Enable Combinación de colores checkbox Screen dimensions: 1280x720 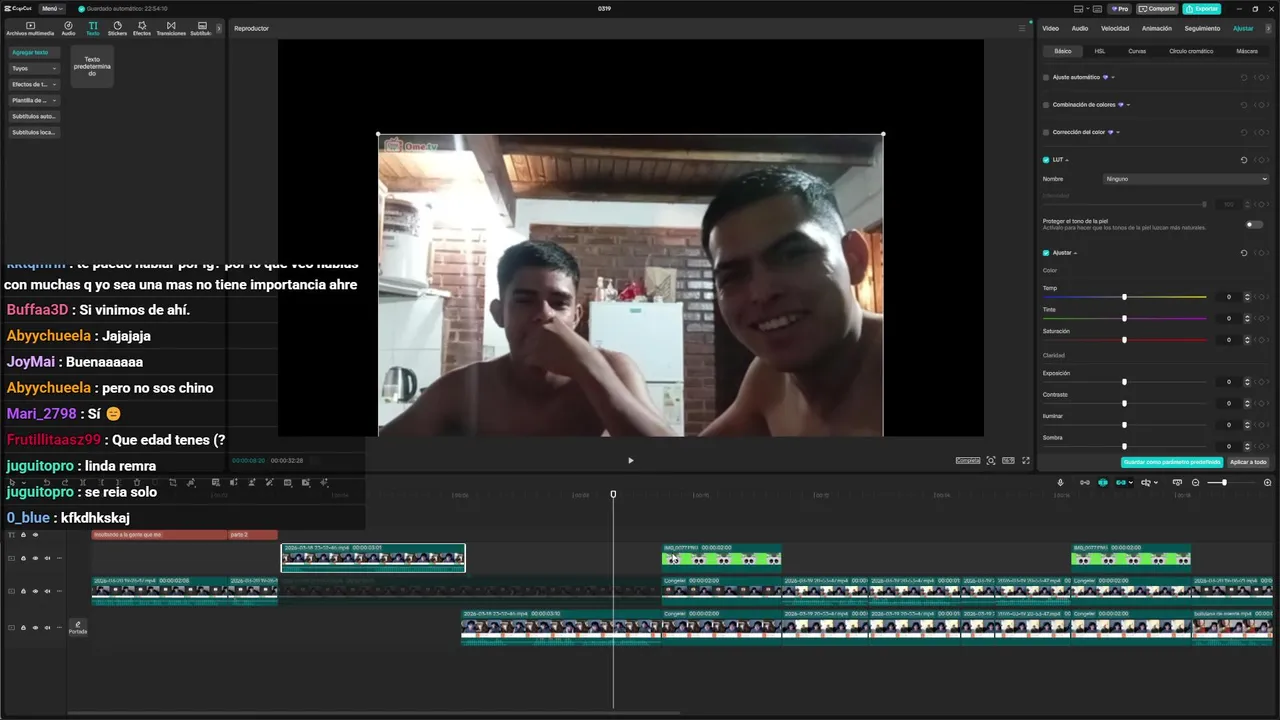pos(1046,104)
